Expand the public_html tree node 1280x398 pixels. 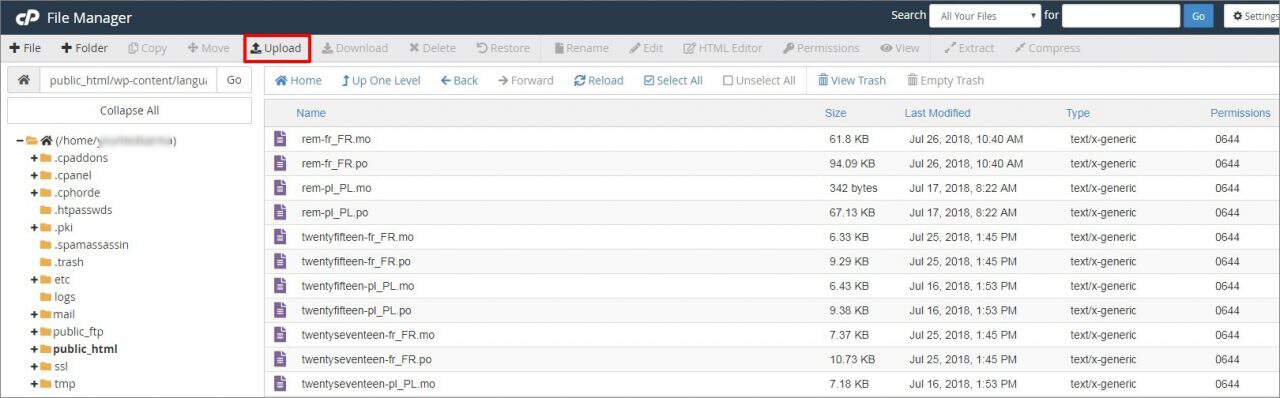34,349
